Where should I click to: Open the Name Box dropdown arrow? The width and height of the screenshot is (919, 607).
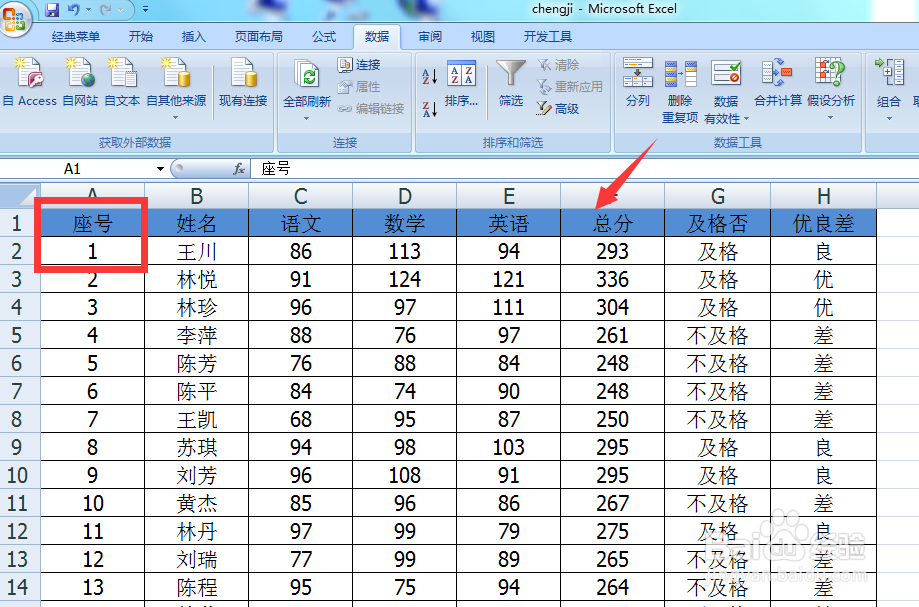pyautogui.click(x=160, y=169)
